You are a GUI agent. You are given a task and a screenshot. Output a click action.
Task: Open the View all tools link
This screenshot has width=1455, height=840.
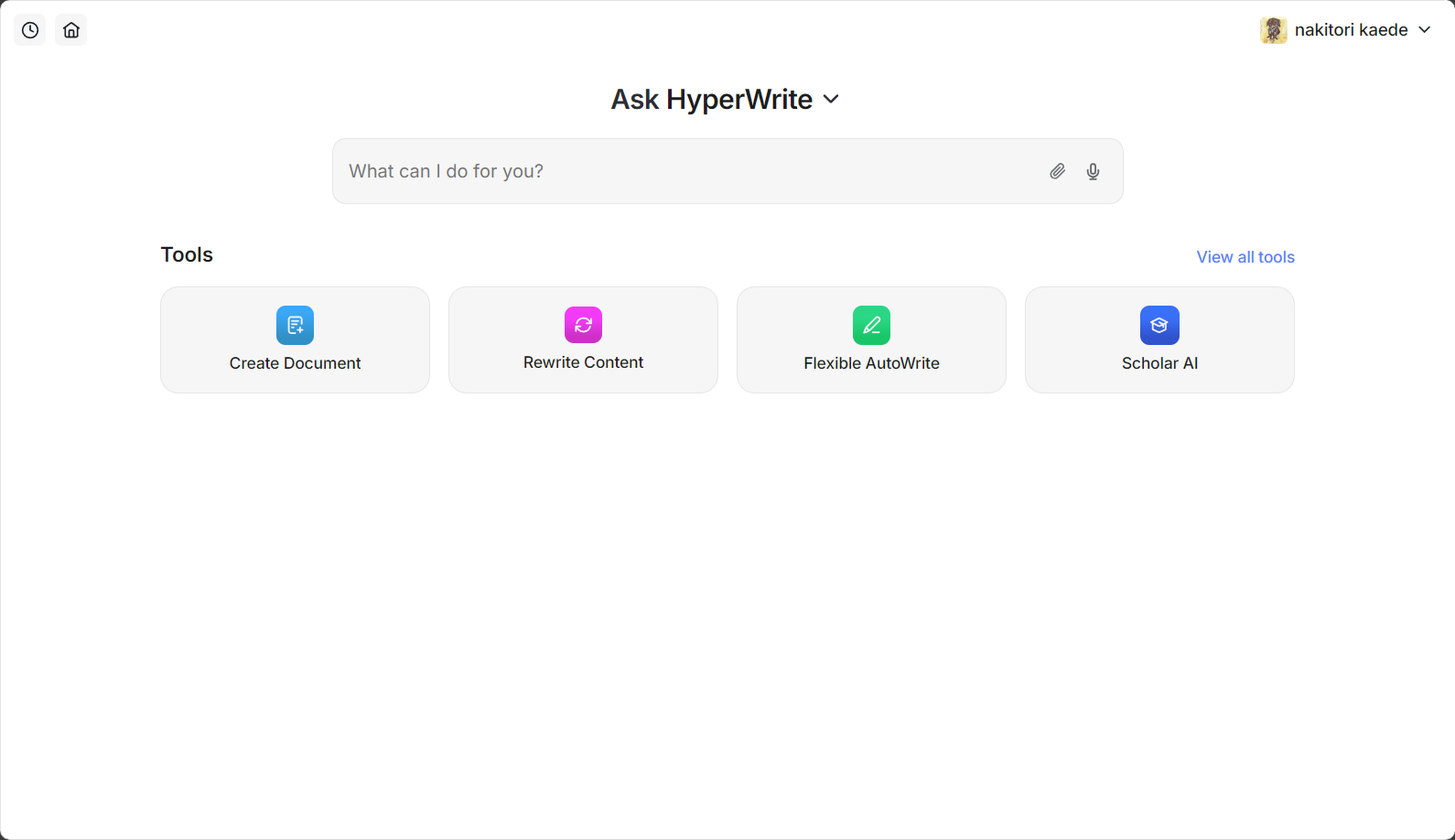[1245, 257]
